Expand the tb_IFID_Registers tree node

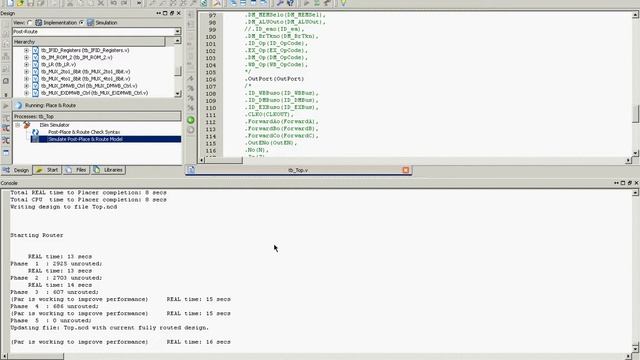tap(27, 50)
